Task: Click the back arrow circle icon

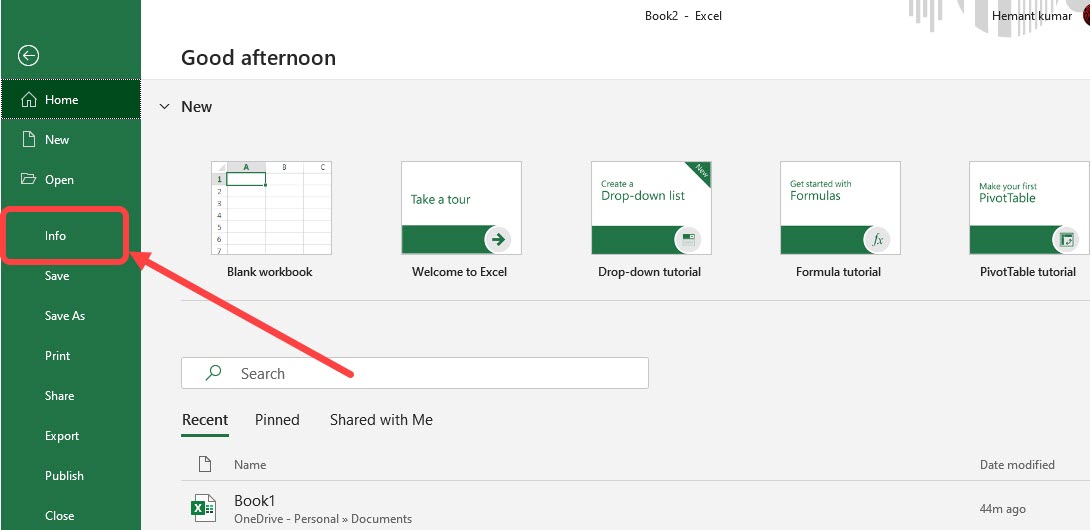Action: click(29, 56)
